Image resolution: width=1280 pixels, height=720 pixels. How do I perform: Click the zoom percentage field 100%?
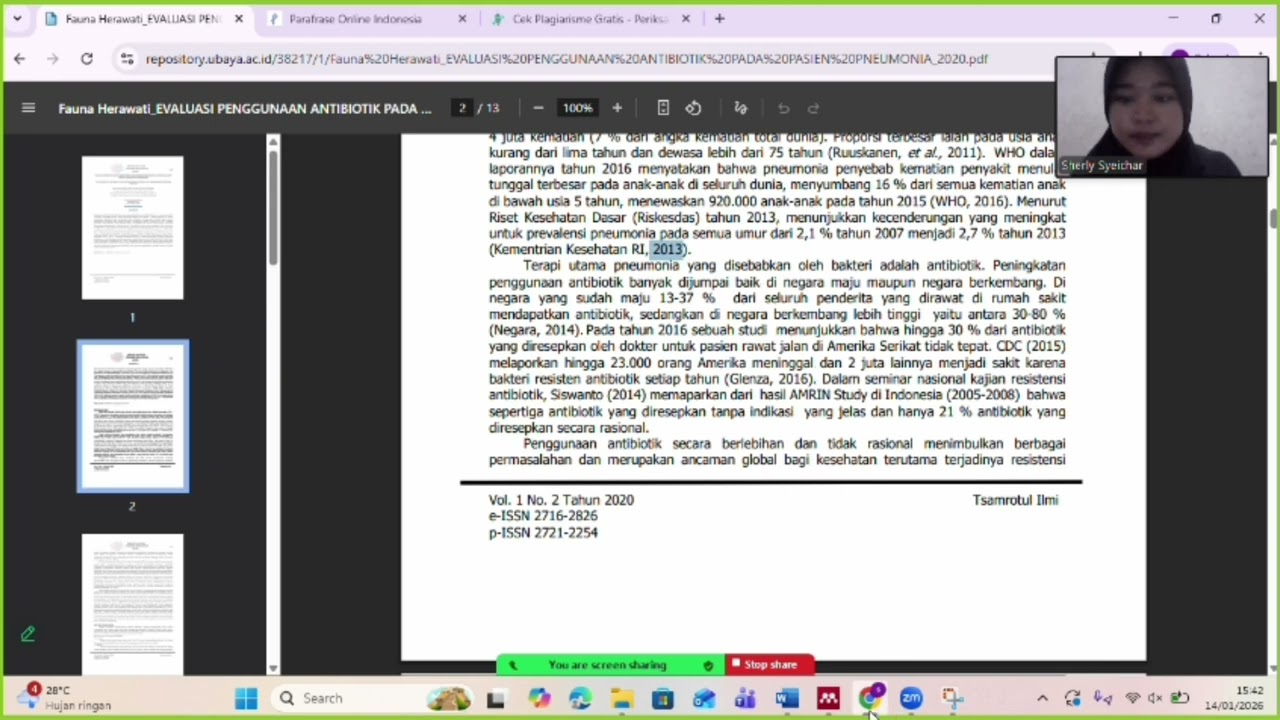[x=577, y=108]
